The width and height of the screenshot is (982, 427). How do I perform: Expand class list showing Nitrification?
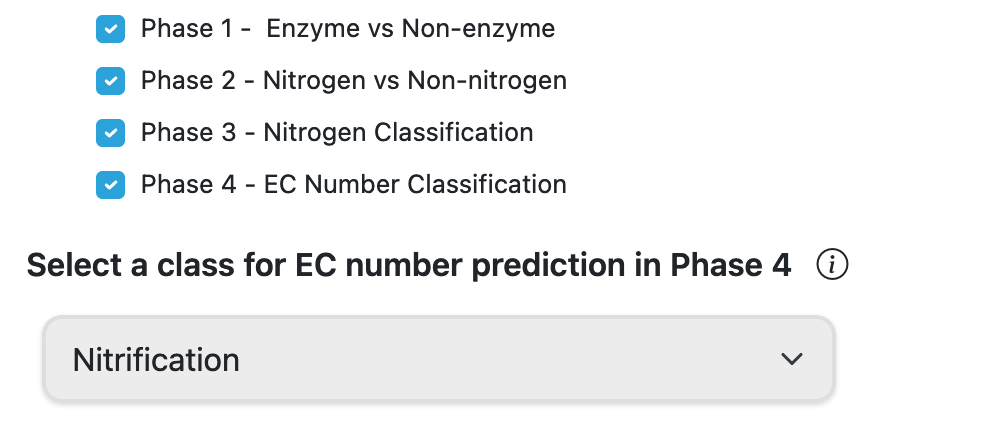click(x=439, y=359)
